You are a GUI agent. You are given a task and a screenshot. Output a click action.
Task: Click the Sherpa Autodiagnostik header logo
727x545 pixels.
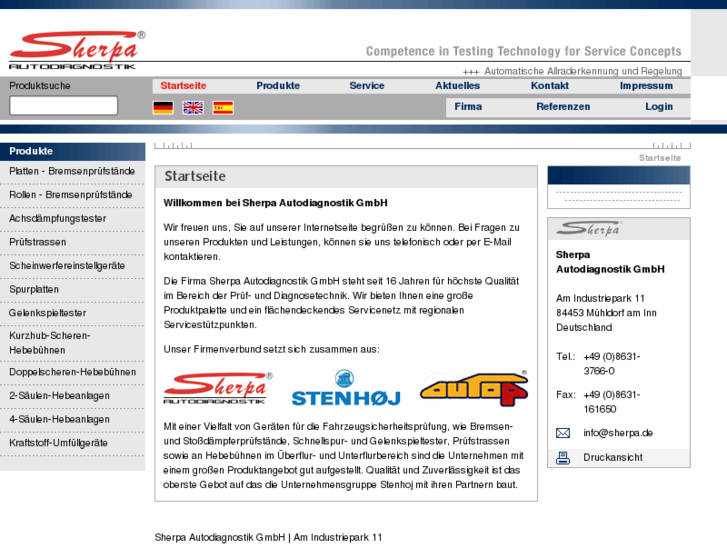pos(77,50)
